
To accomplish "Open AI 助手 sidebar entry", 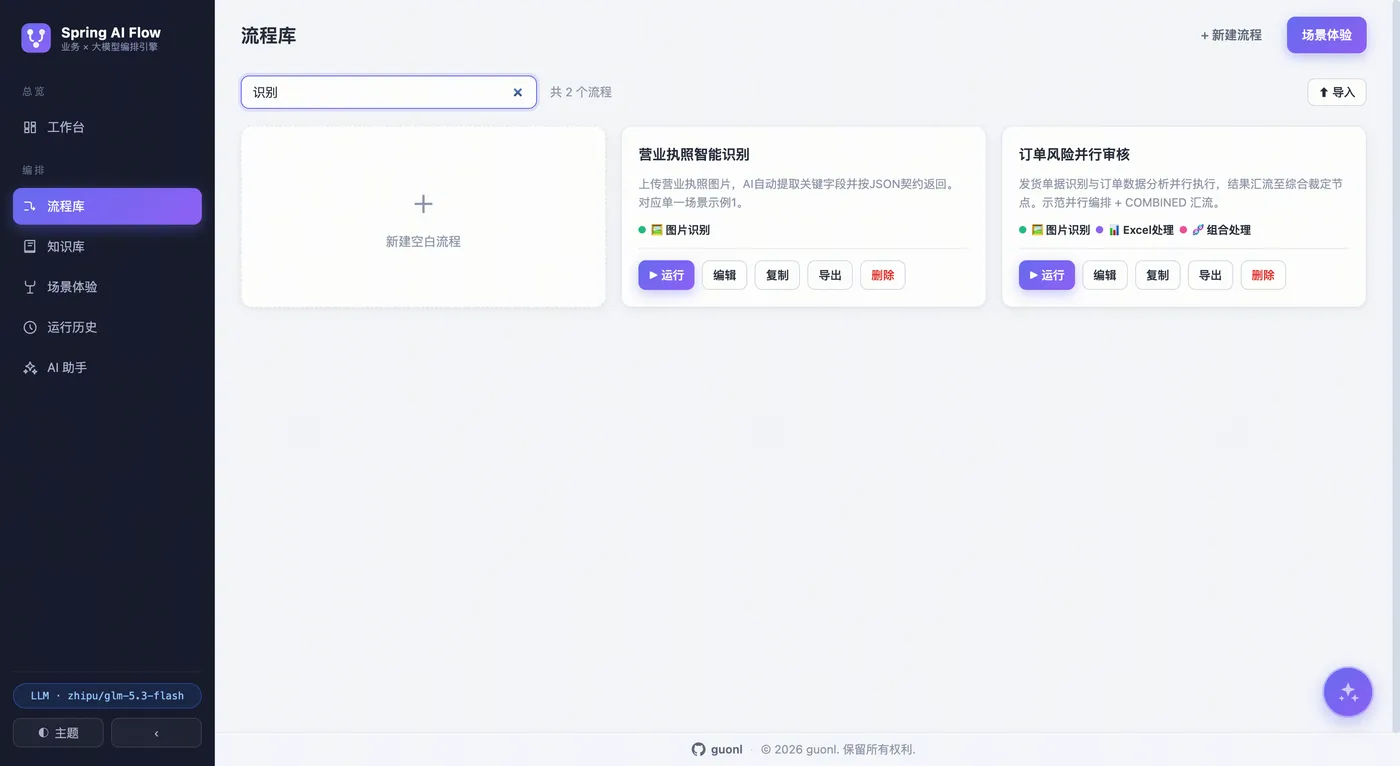I will point(107,368).
